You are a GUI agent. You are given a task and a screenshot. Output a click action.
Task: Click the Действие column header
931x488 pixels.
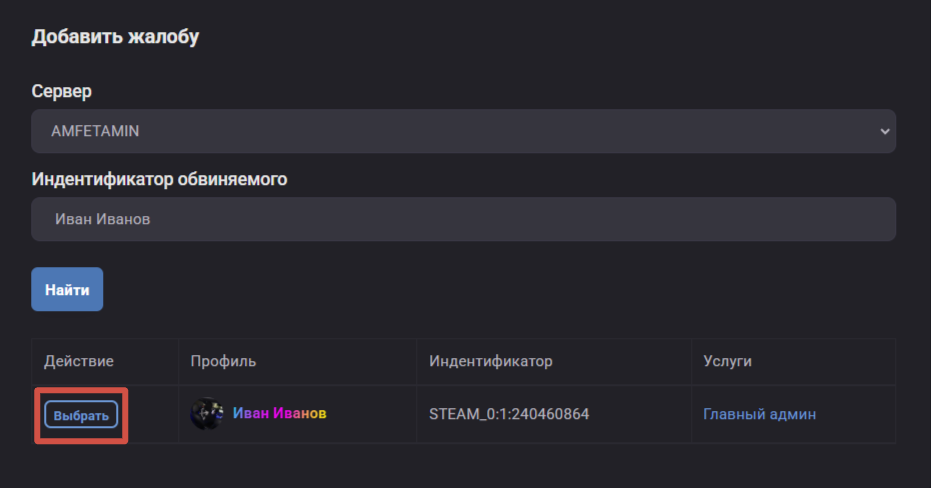tap(78, 361)
